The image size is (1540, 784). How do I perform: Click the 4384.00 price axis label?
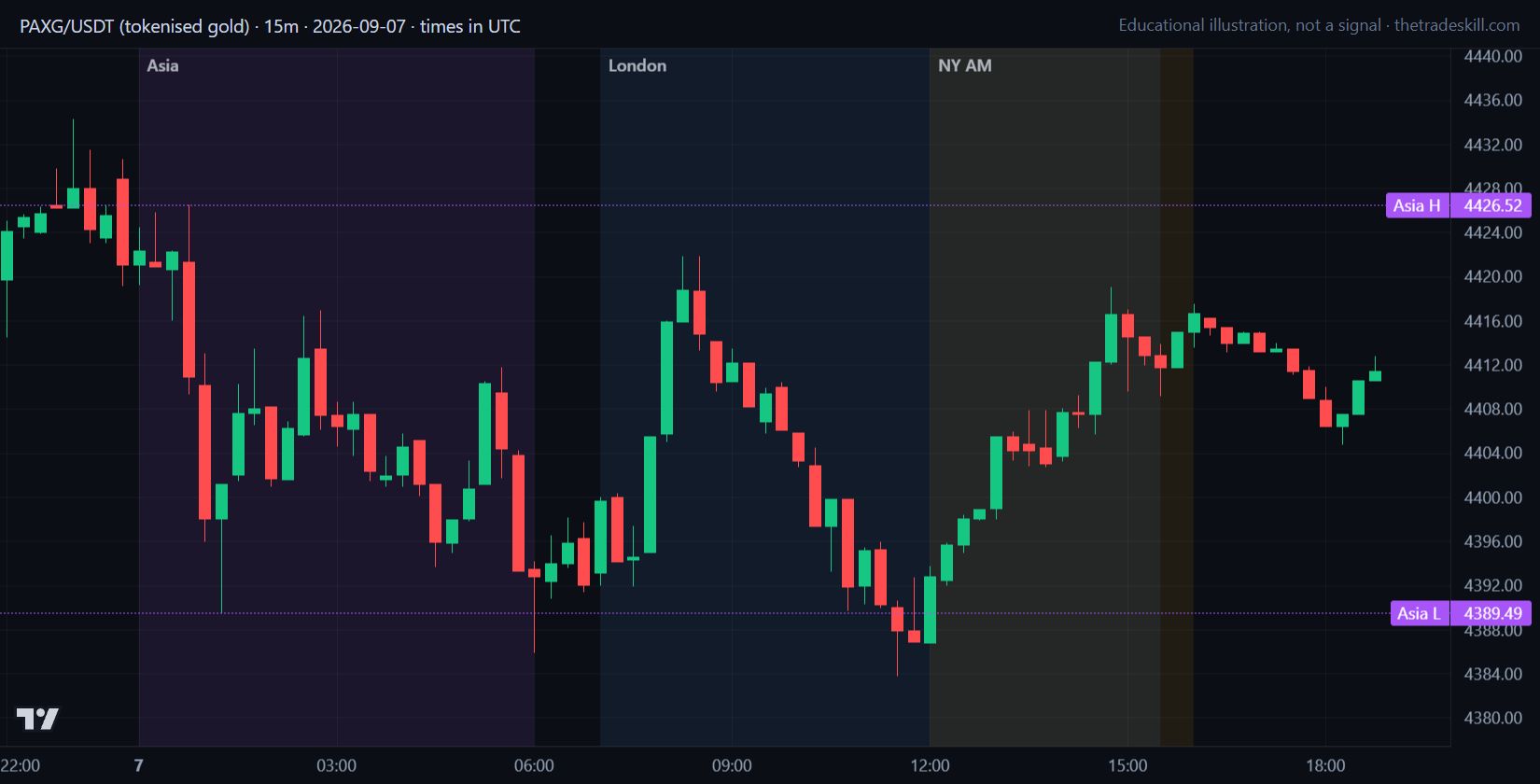point(1493,674)
